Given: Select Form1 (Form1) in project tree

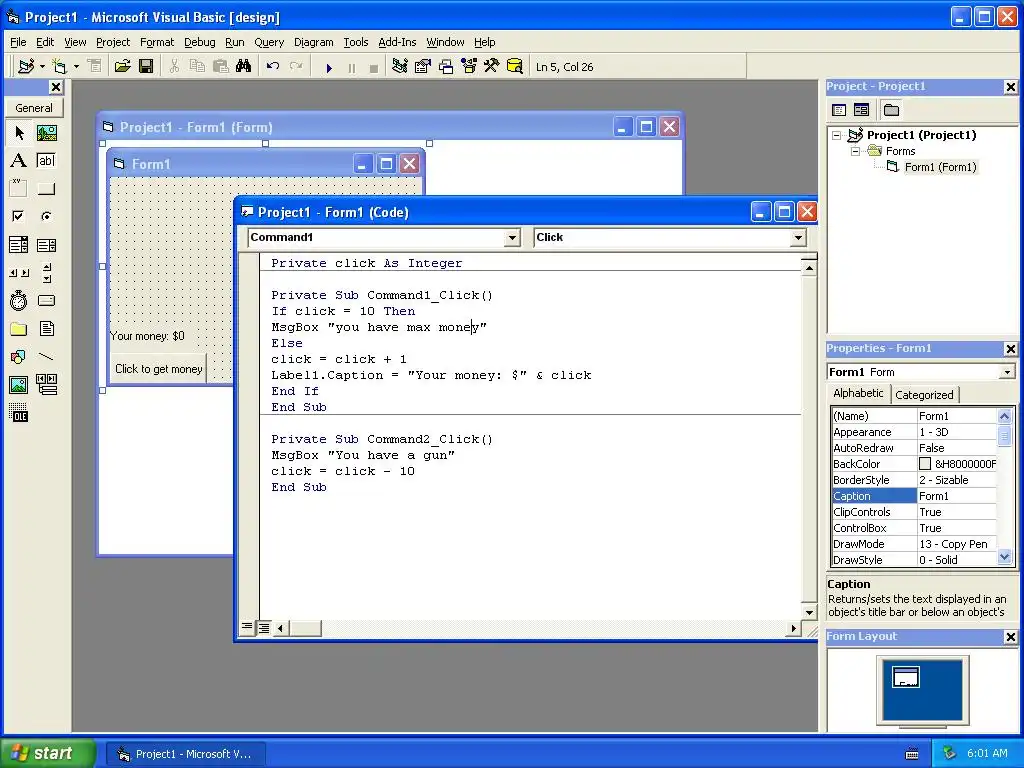Looking at the screenshot, I should pos(940,167).
